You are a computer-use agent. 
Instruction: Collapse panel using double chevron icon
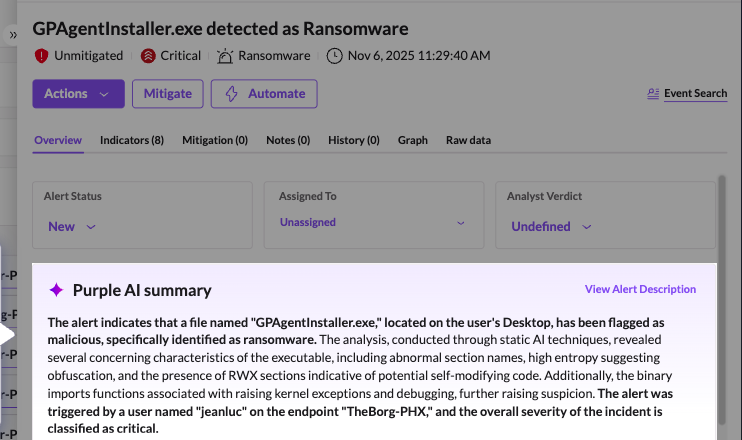point(14,34)
